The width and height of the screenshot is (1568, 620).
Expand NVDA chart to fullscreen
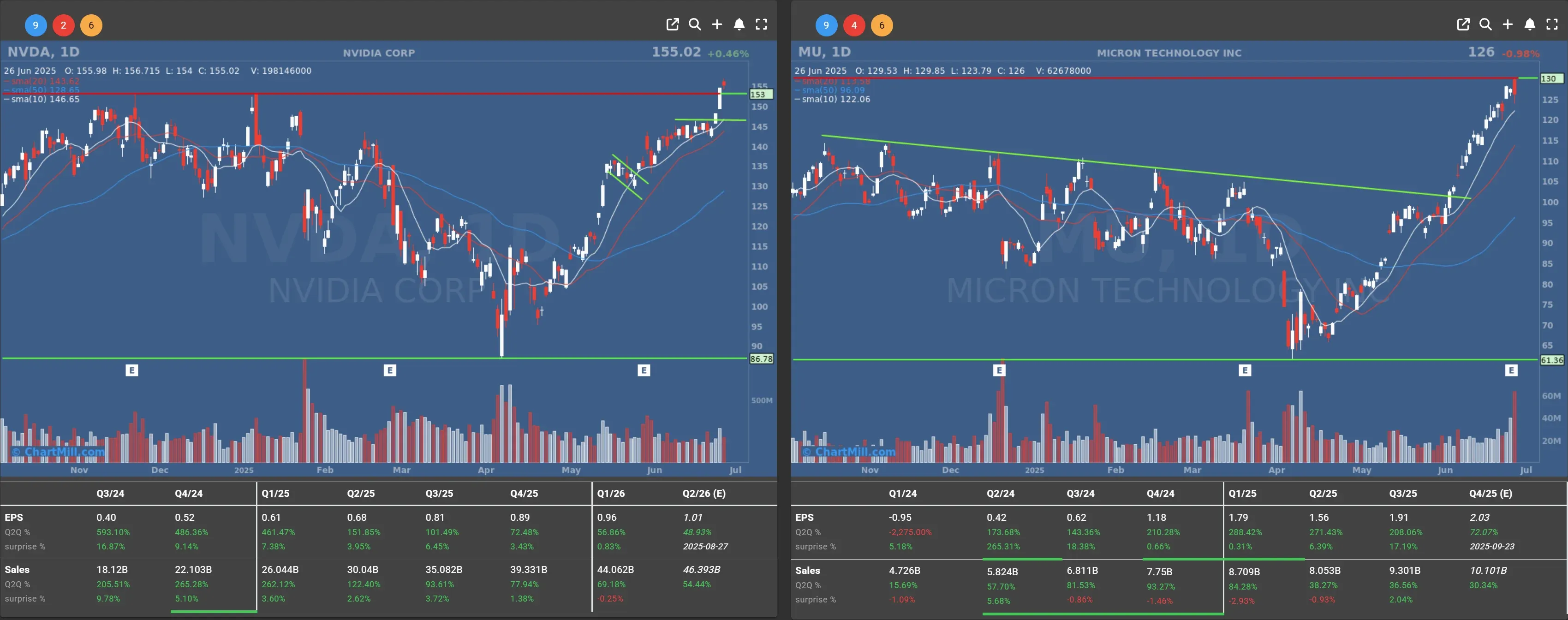point(762,24)
